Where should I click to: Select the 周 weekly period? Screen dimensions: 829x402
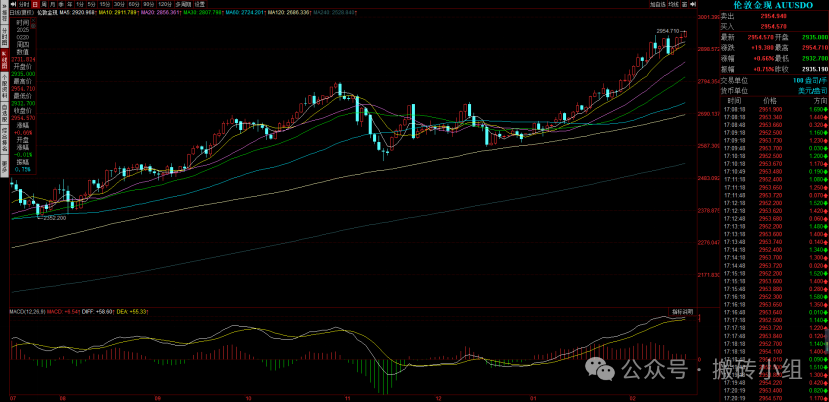tap(44, 4)
